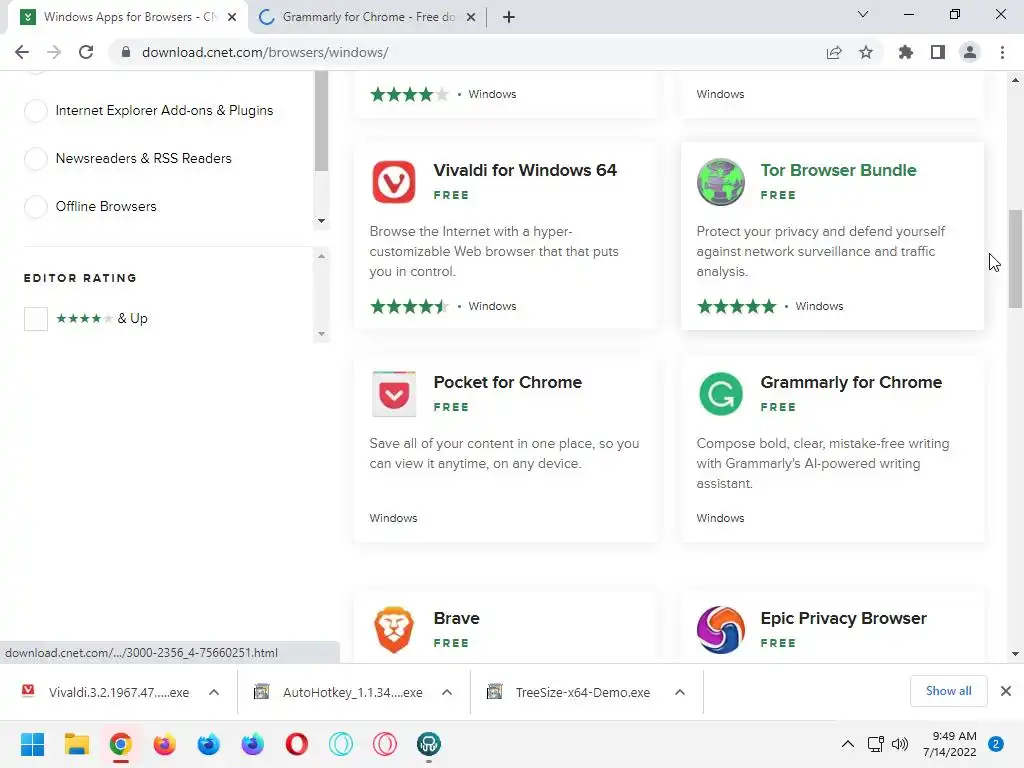Click Chrome icon on the taskbar
The width and height of the screenshot is (1024, 768).
tap(121, 744)
